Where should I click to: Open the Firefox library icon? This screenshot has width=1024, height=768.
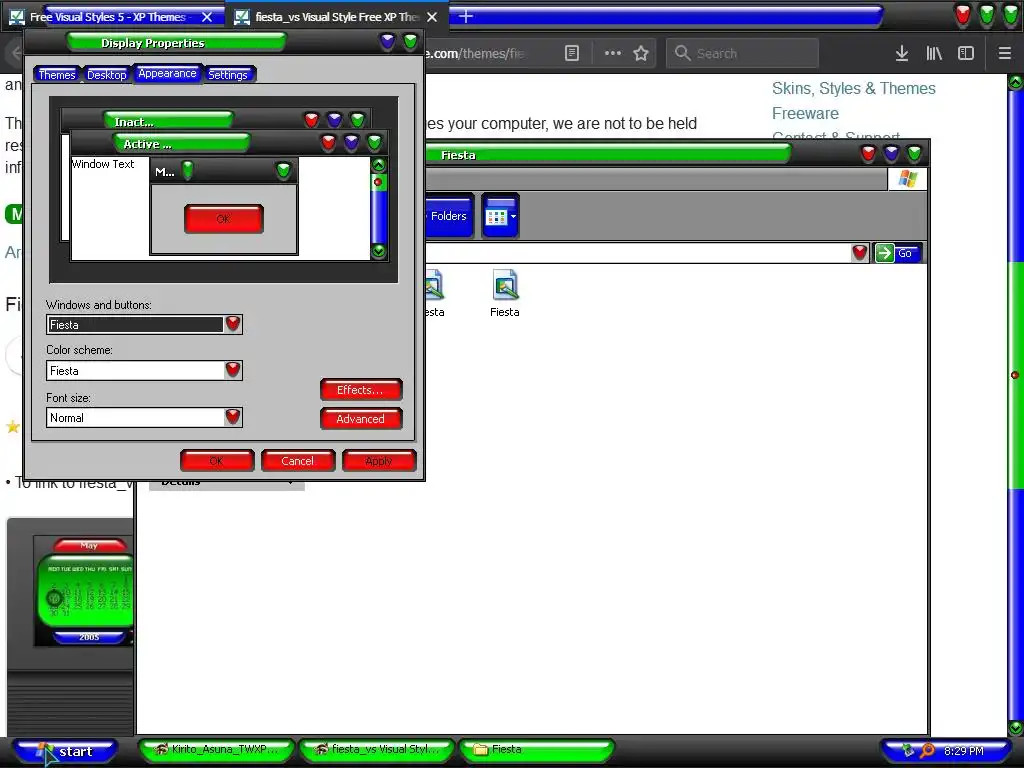pos(934,54)
